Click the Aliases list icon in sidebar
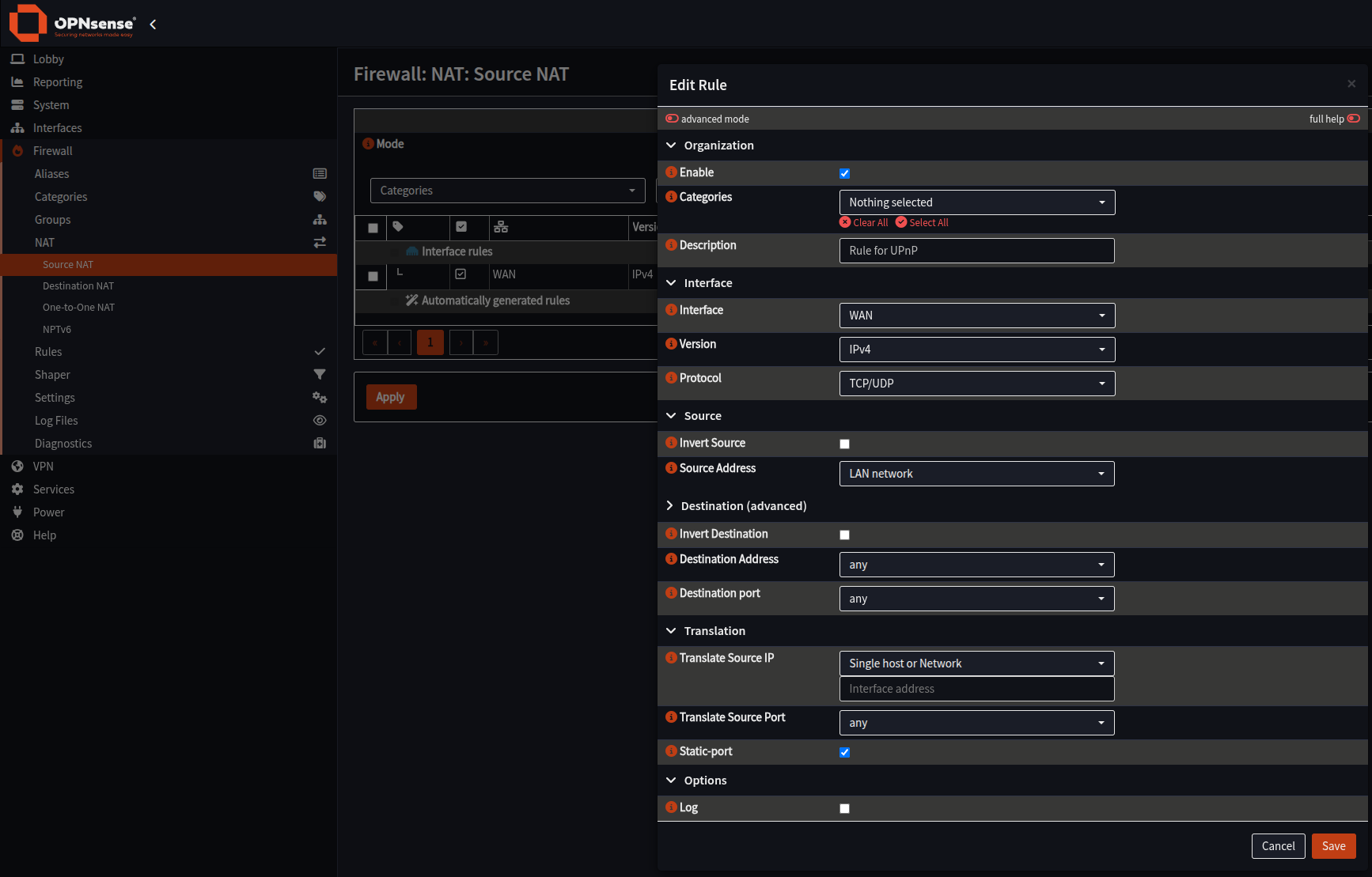The image size is (1372, 877). [x=320, y=174]
